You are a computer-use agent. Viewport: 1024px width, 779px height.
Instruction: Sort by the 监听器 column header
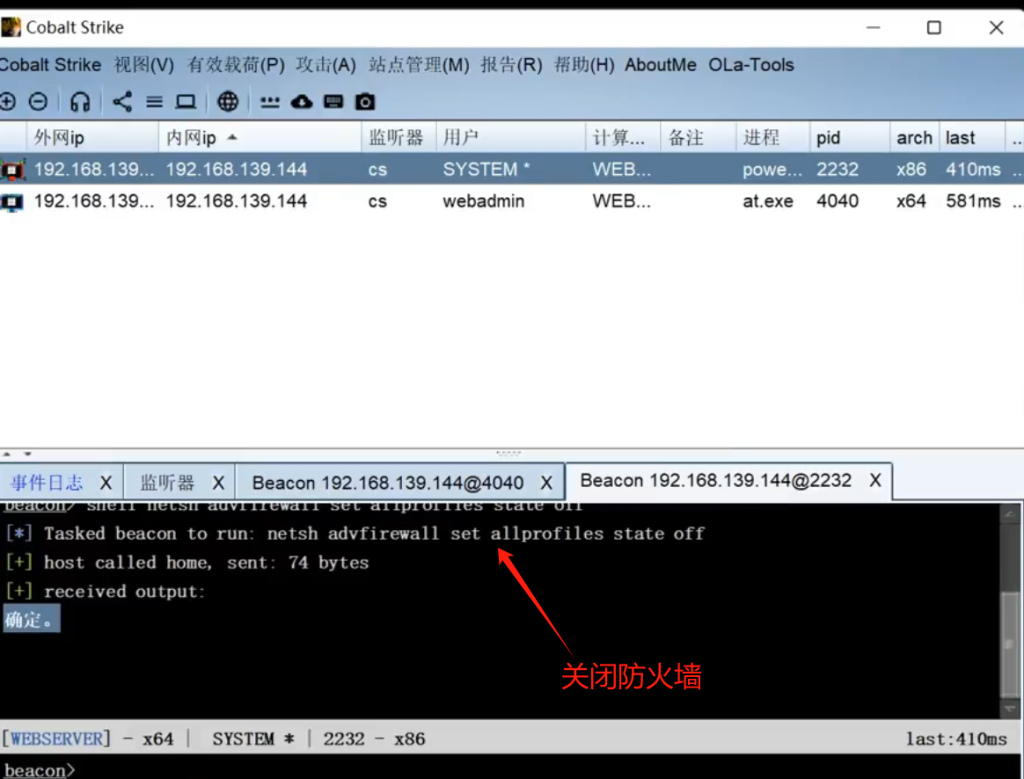(x=398, y=138)
